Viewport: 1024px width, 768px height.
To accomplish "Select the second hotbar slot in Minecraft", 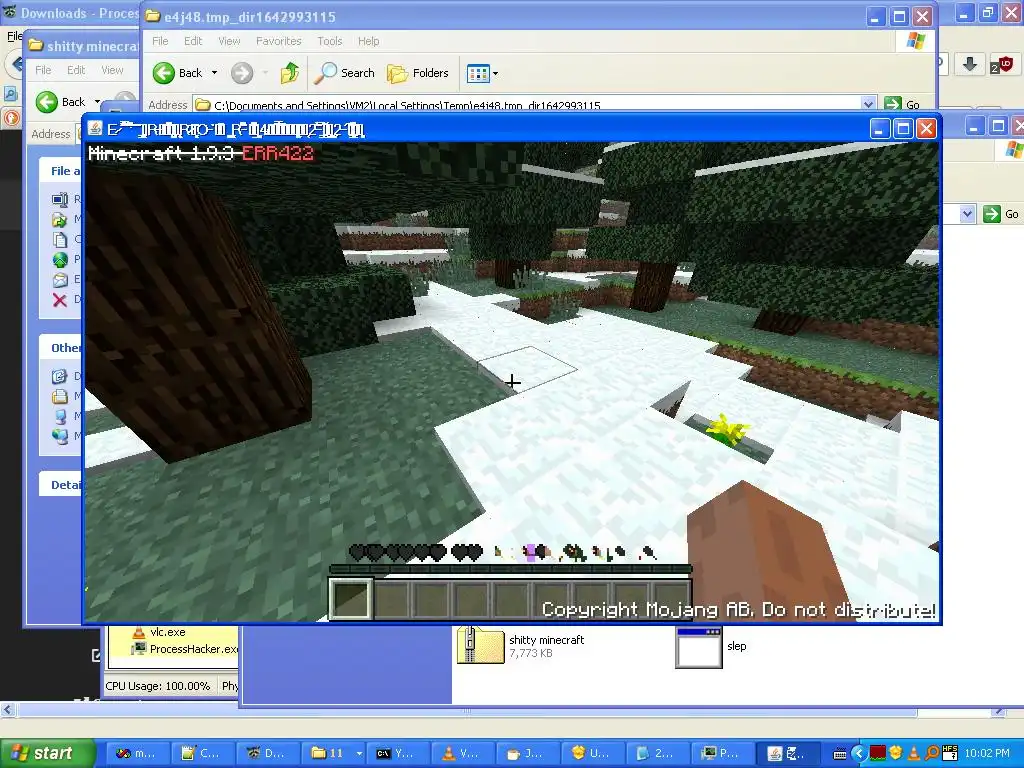I will [x=392, y=598].
